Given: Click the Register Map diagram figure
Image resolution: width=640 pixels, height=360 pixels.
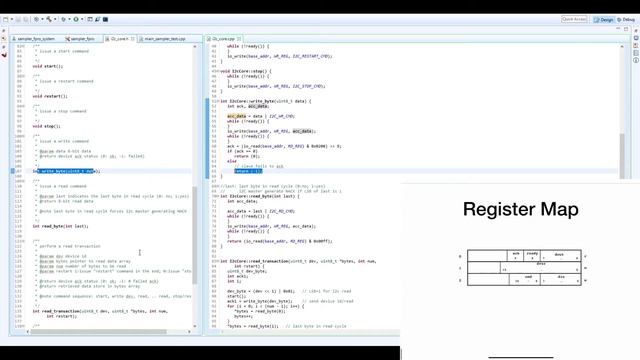Looking at the screenshot, I should (524, 268).
